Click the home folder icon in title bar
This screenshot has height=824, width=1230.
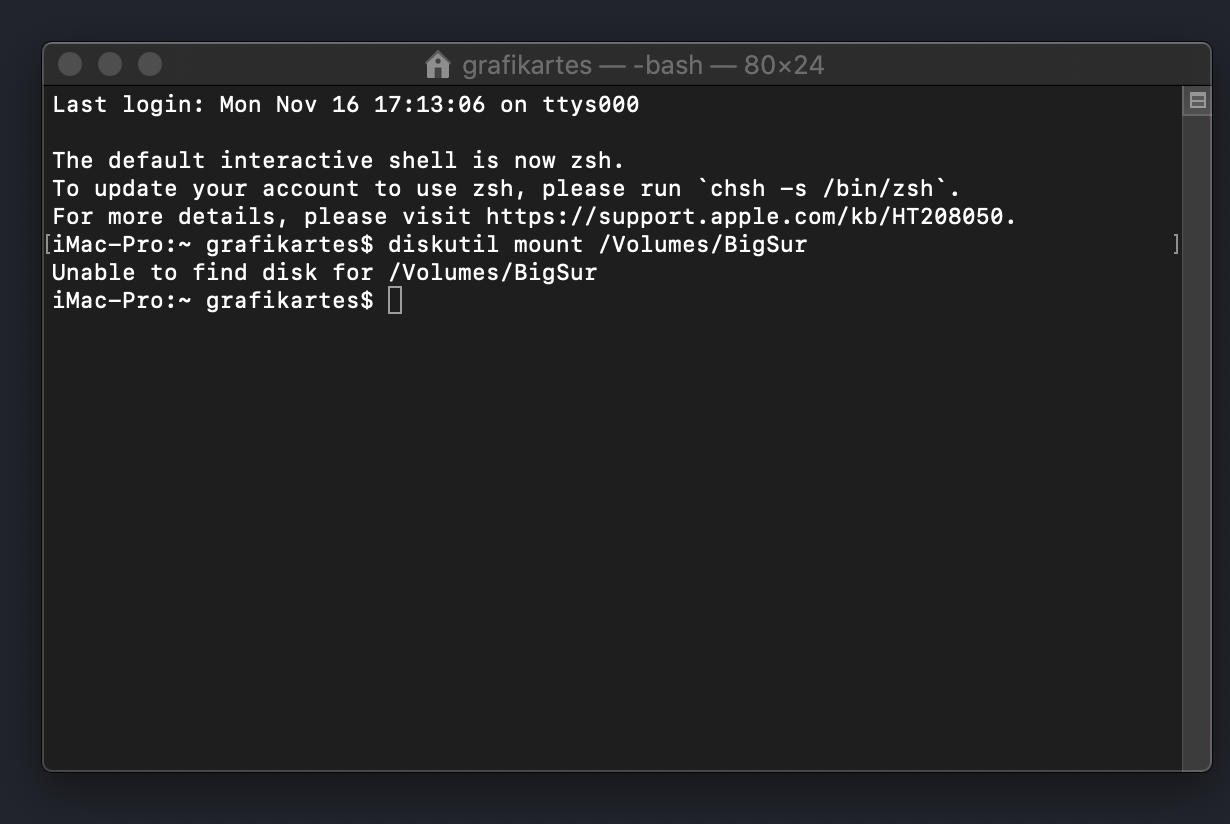[437, 65]
